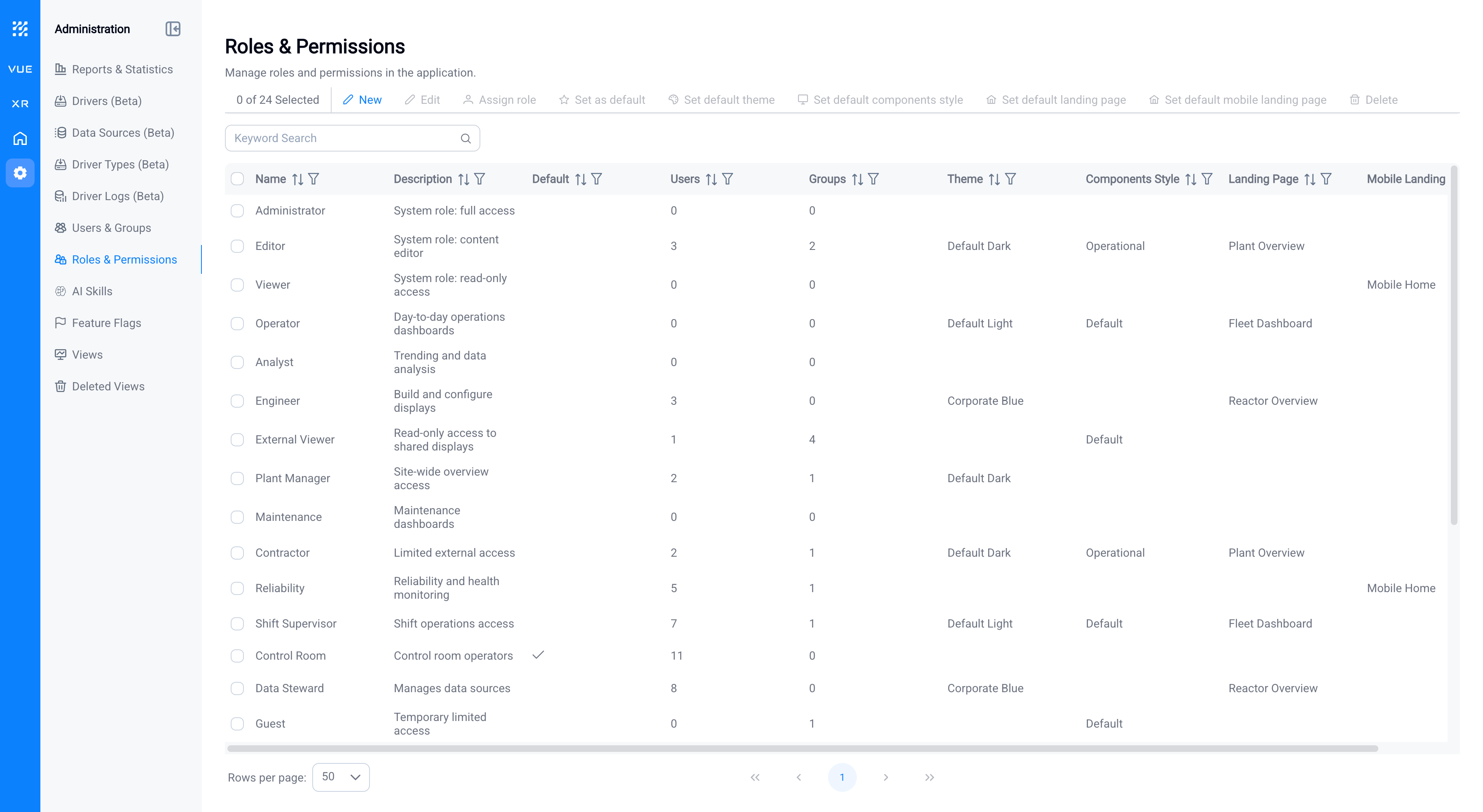Sort by Components Style column

coord(1191,179)
